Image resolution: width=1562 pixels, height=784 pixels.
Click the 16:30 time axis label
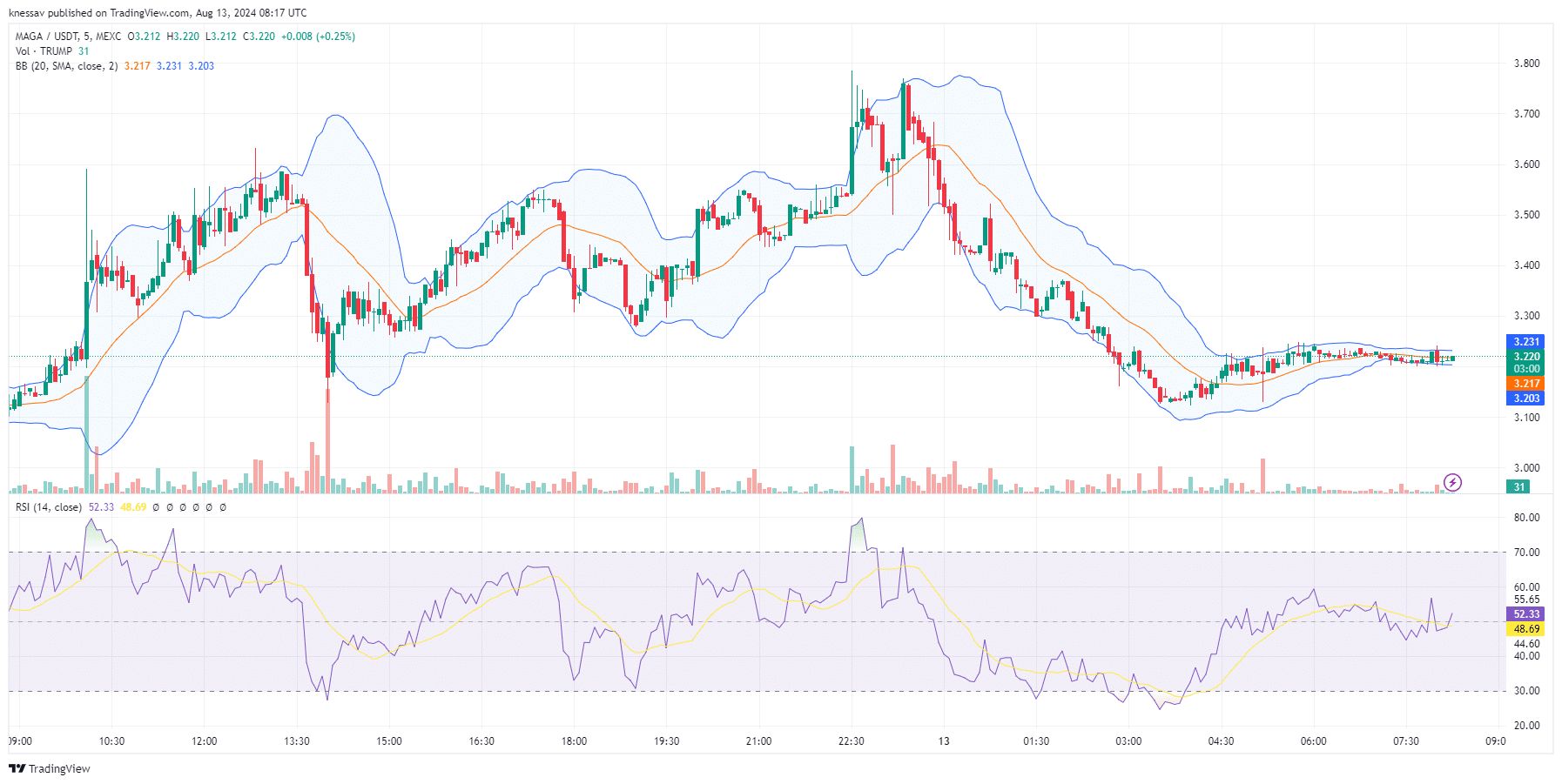(481, 741)
